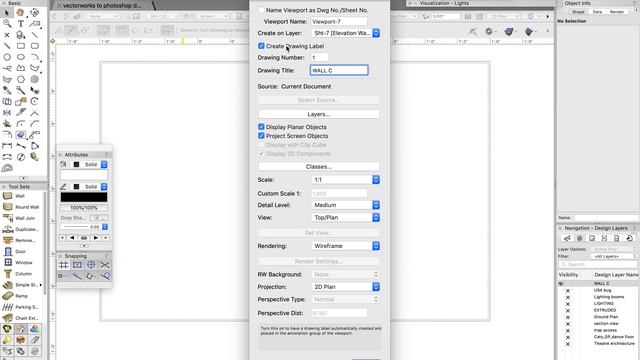The image size is (640, 360).
Task: Select the Regular Polygon hexagon tool
Action: pyautogui.click(x=21, y=79)
